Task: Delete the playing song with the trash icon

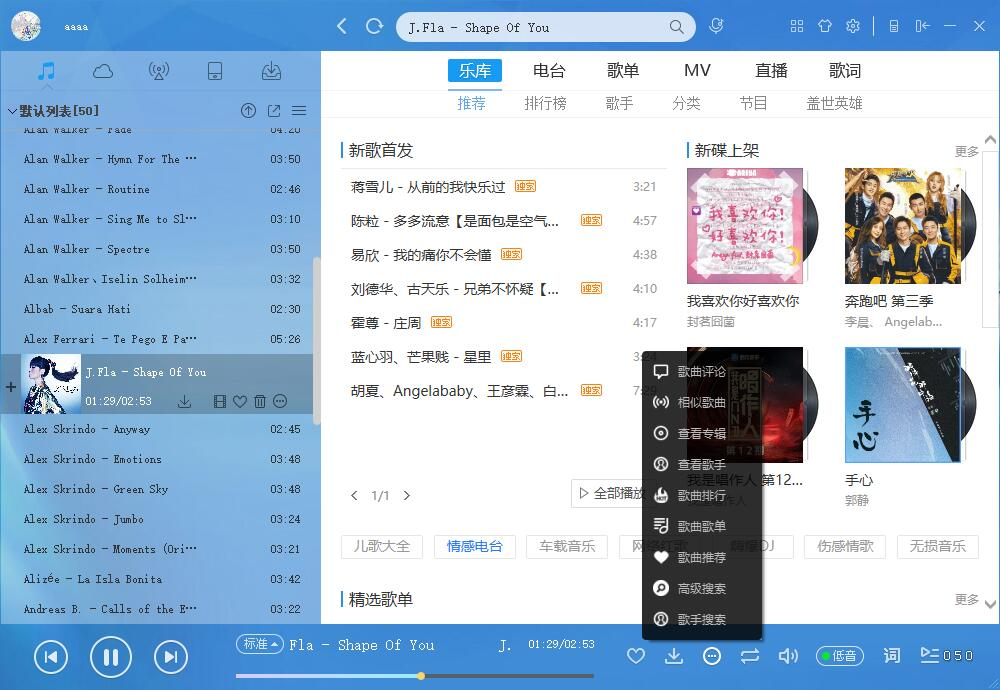Action: [x=260, y=401]
